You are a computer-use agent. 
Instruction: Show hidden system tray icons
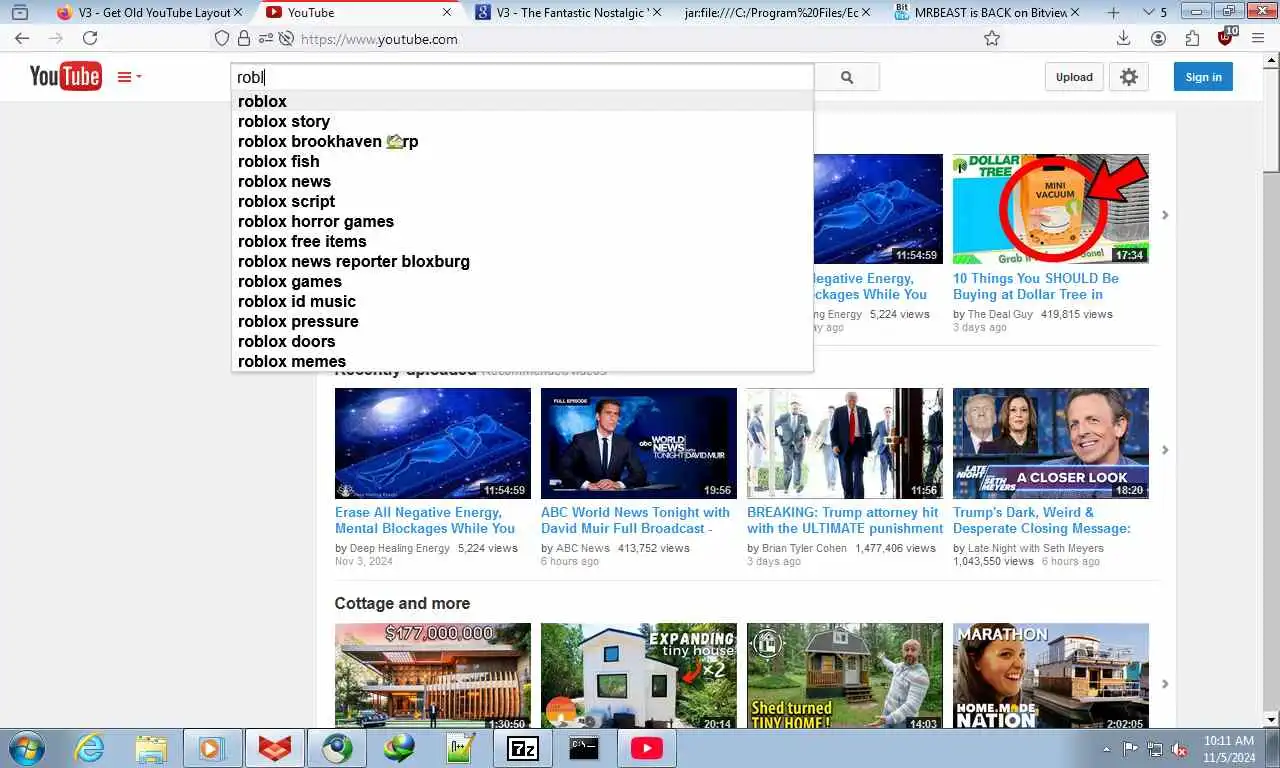coord(1106,749)
